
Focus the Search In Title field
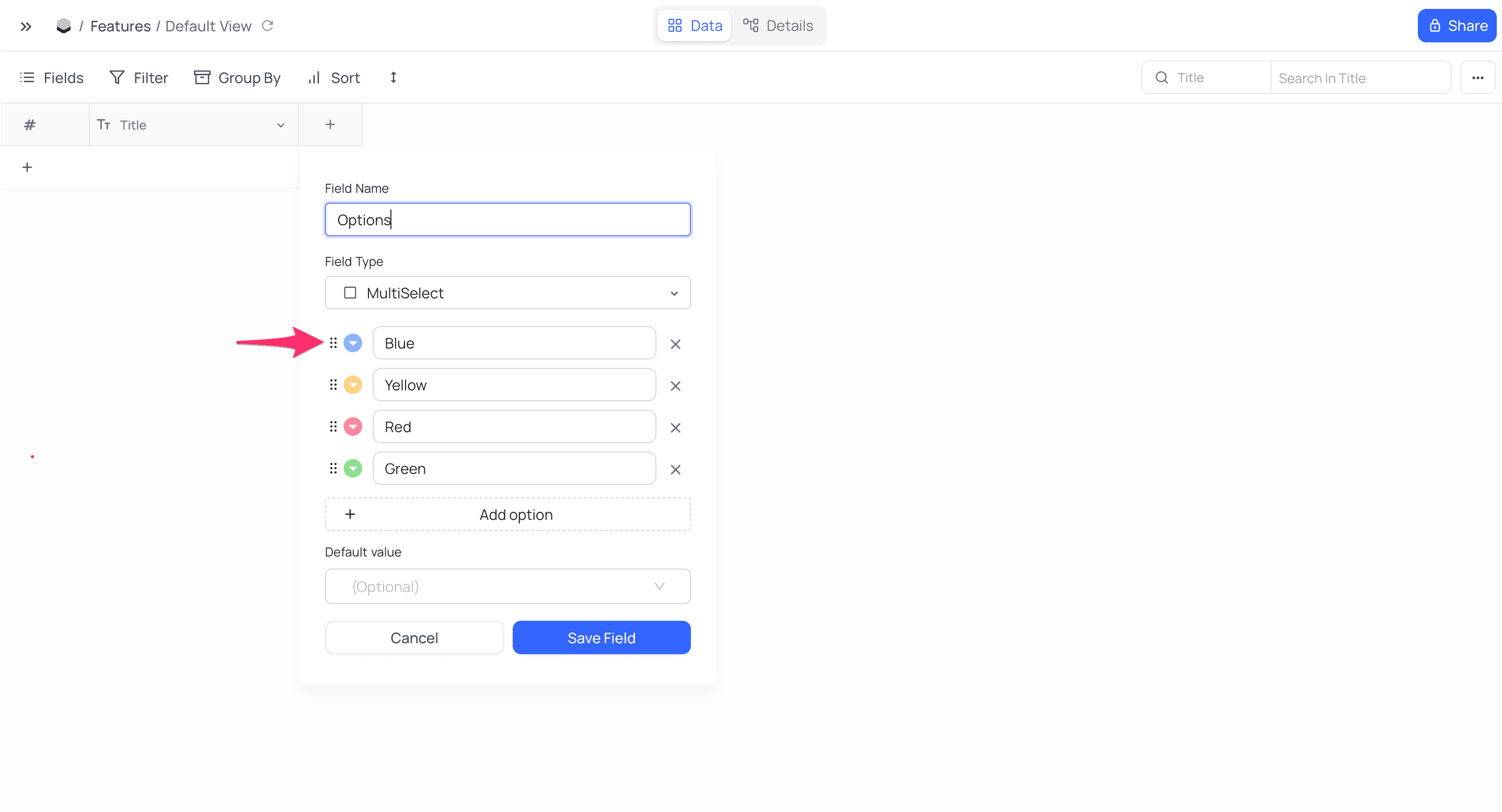(1360, 77)
